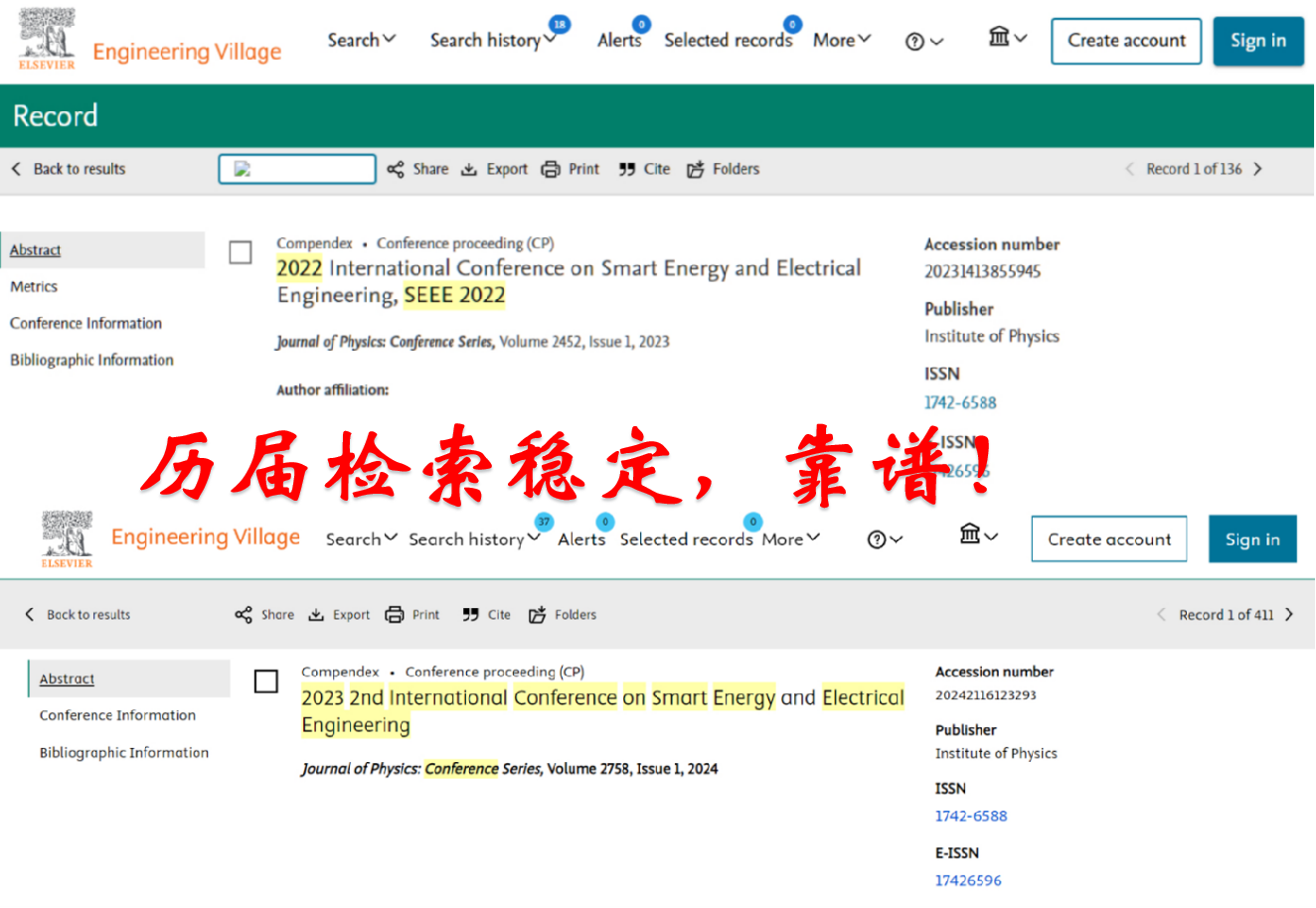Go to previous record before Record 1 of 411
The height and width of the screenshot is (908, 1316).
click(x=1161, y=615)
